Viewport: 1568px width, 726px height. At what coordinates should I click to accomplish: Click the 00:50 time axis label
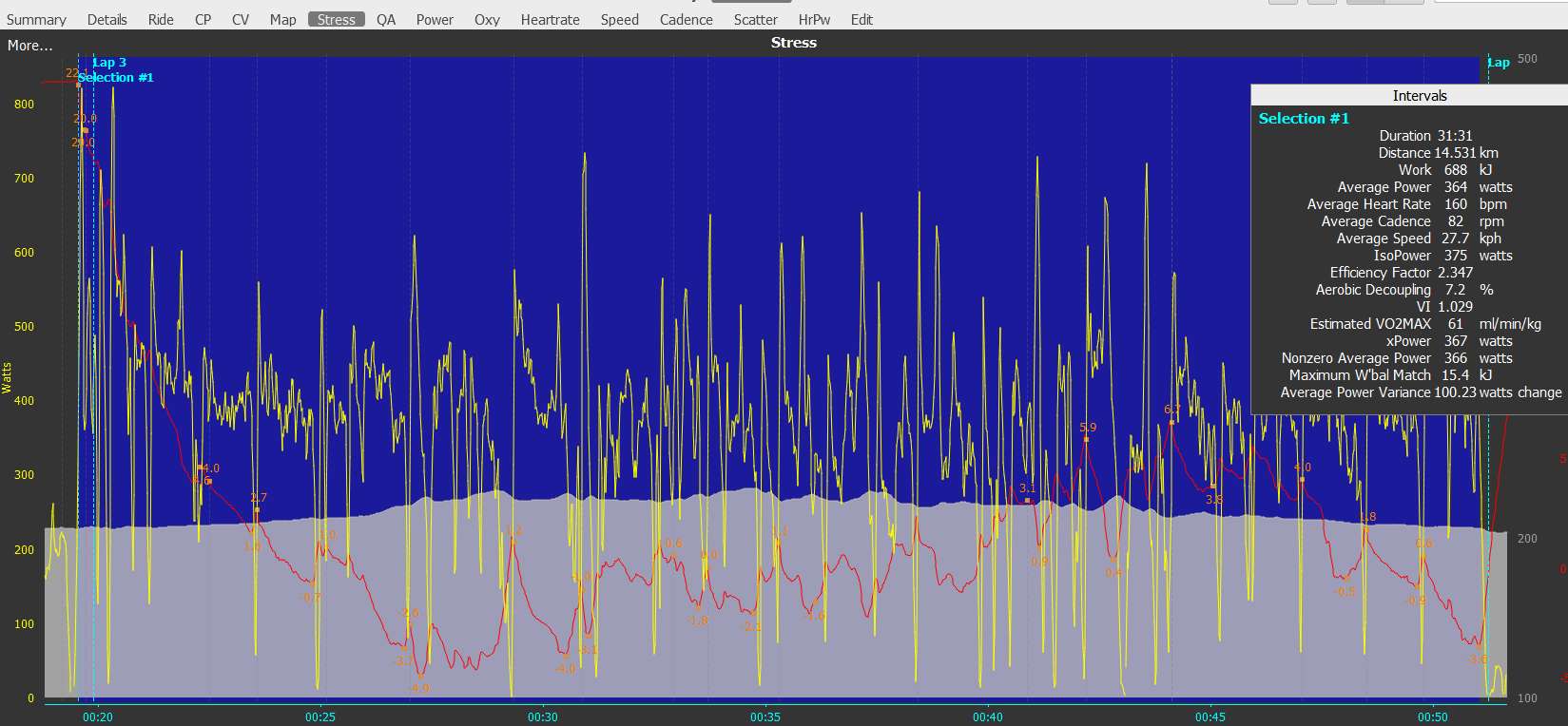pyautogui.click(x=1433, y=717)
